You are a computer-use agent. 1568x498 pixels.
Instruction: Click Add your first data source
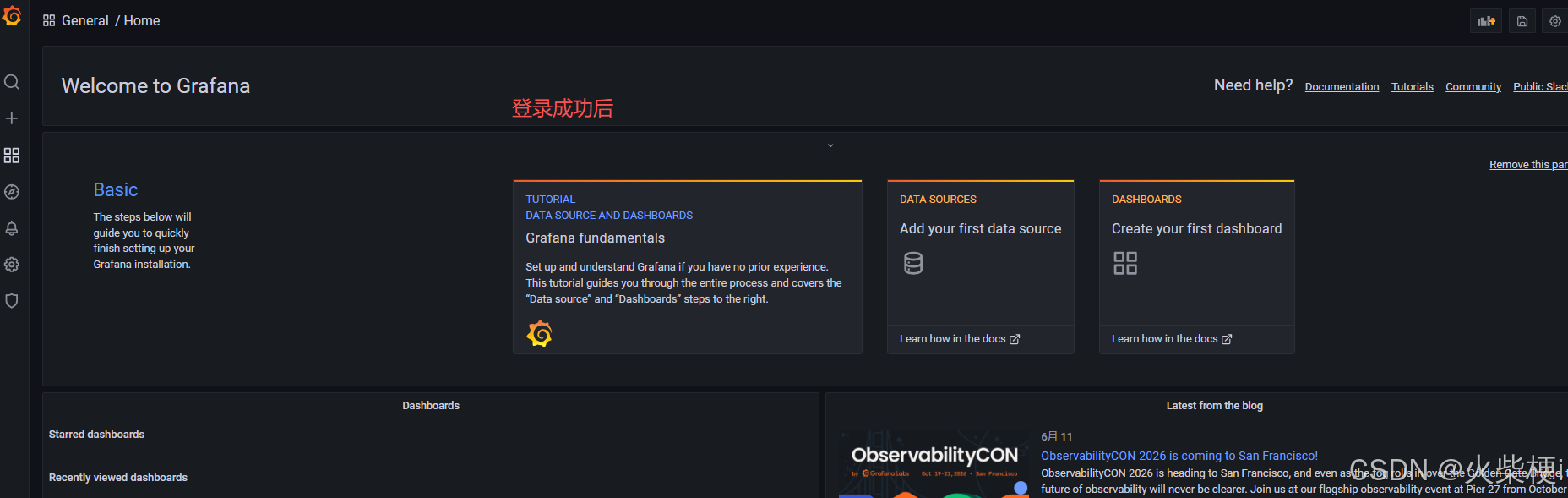coord(980,228)
